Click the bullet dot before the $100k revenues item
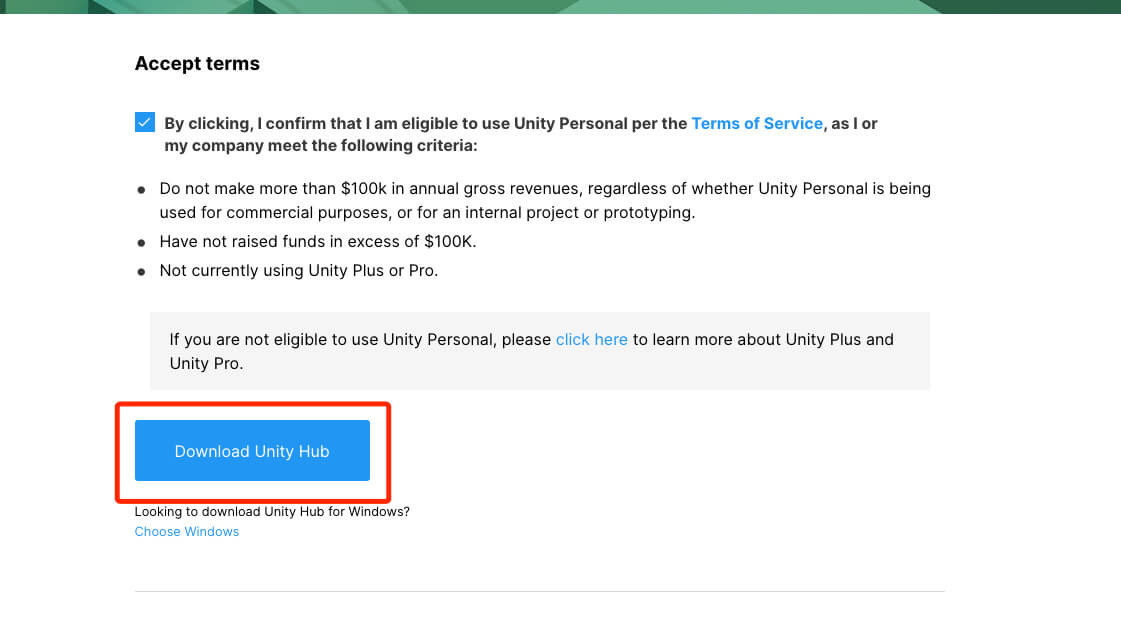 coord(141,190)
